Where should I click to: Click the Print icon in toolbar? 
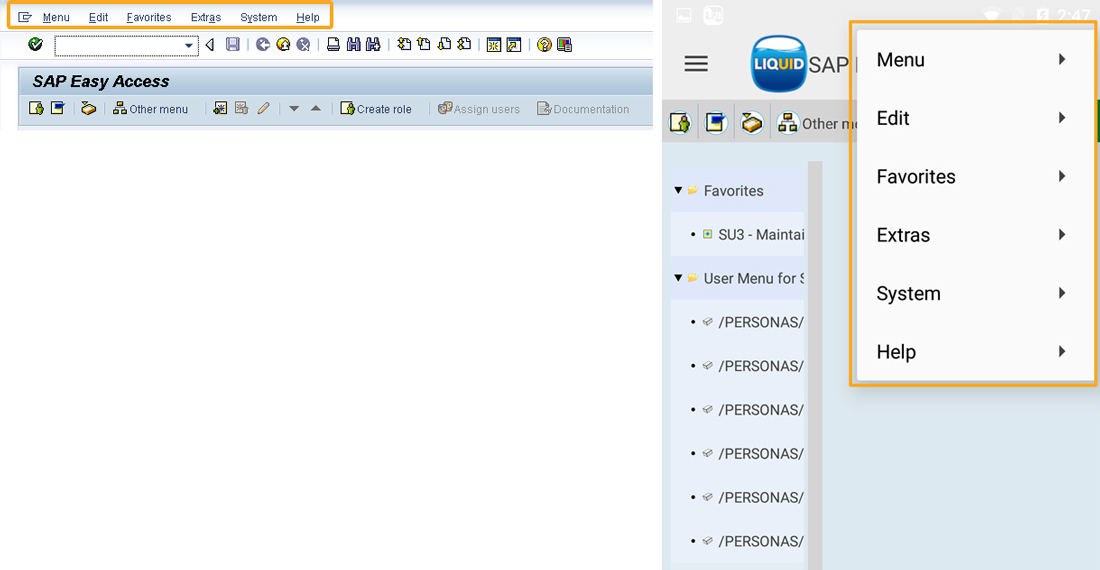pyautogui.click(x=334, y=45)
